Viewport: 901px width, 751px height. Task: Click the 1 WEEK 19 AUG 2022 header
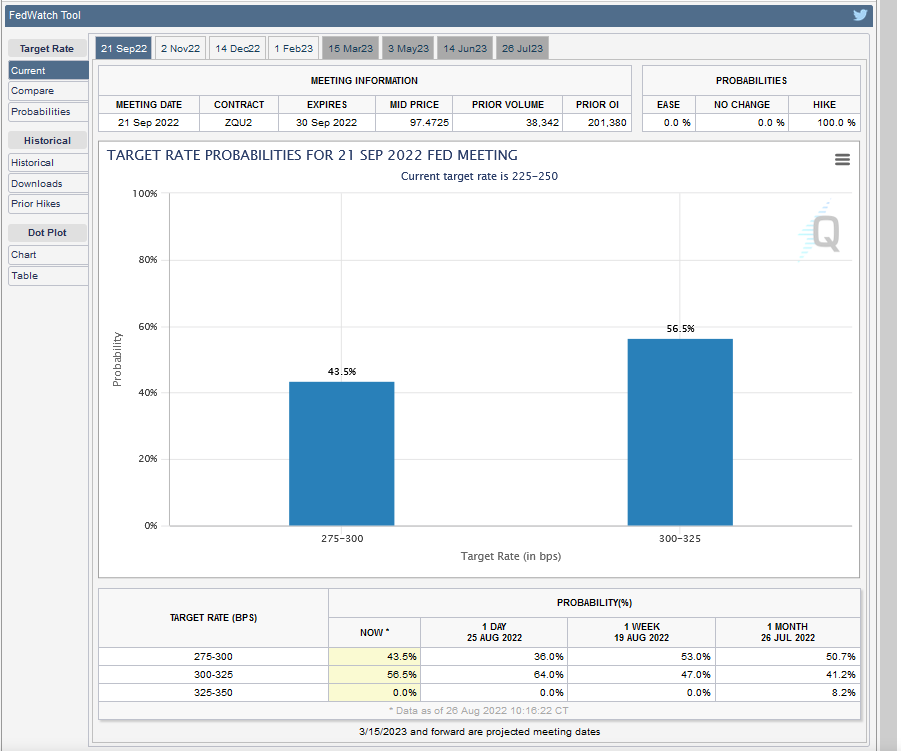point(641,632)
